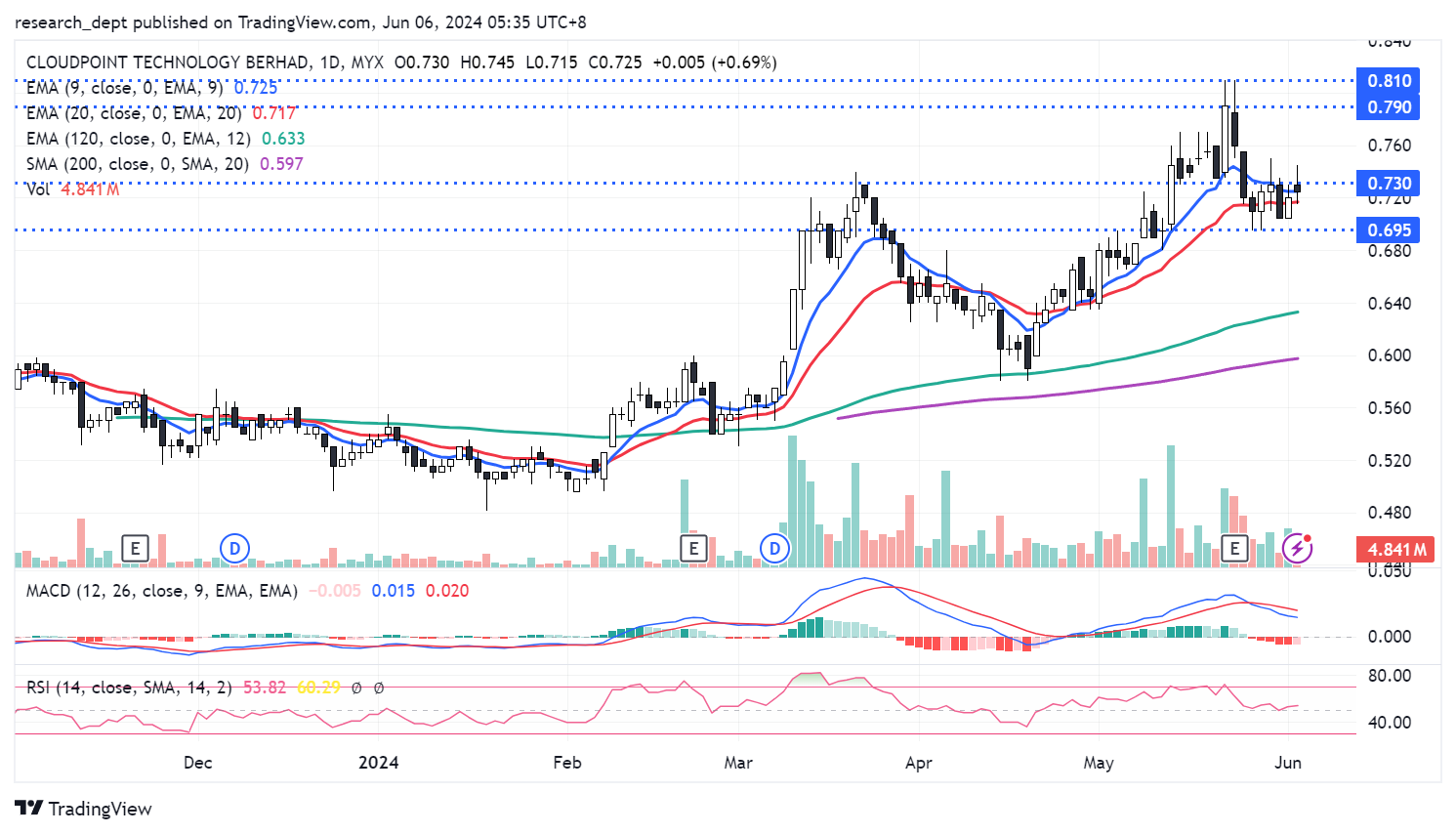Screen dimensions: 1456x834
Task: Select the EMA 9 indicator legend
Action: (x=124, y=88)
